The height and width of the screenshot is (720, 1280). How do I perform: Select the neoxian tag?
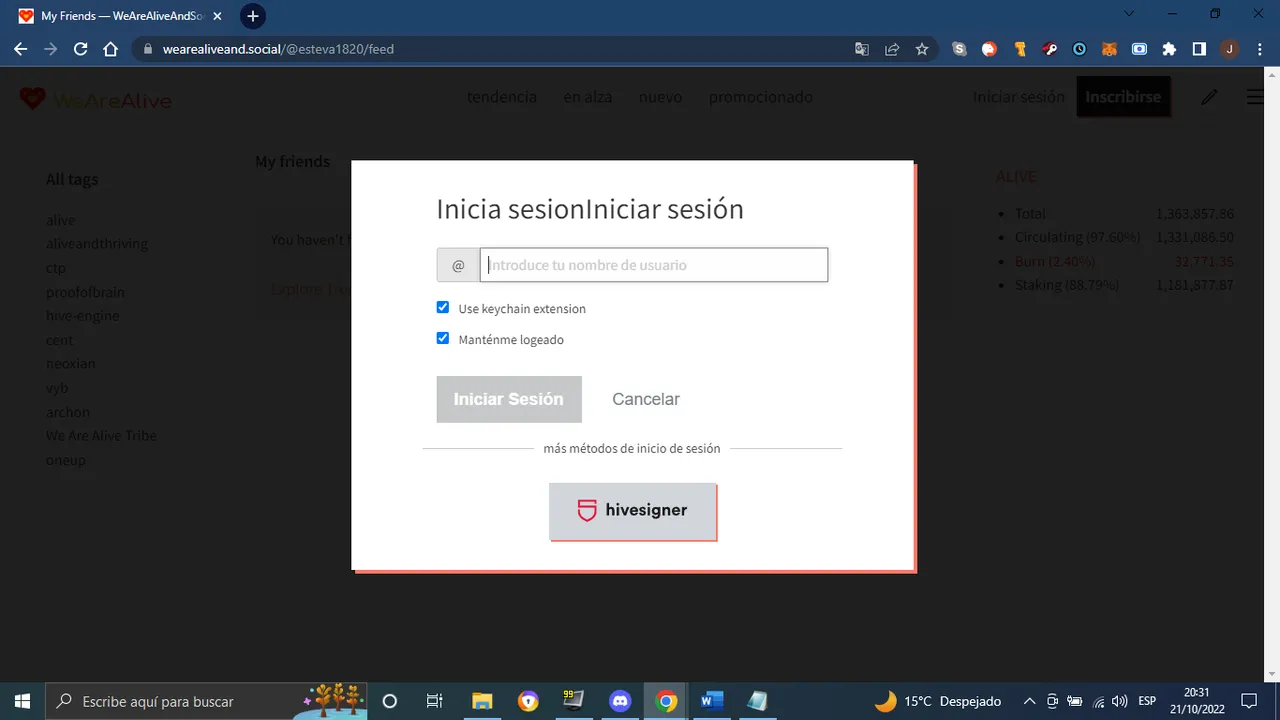click(71, 364)
